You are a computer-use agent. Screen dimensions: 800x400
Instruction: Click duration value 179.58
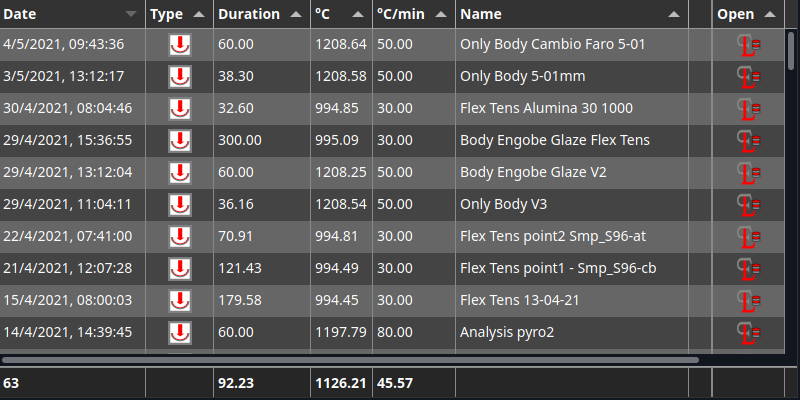pyautogui.click(x=240, y=300)
